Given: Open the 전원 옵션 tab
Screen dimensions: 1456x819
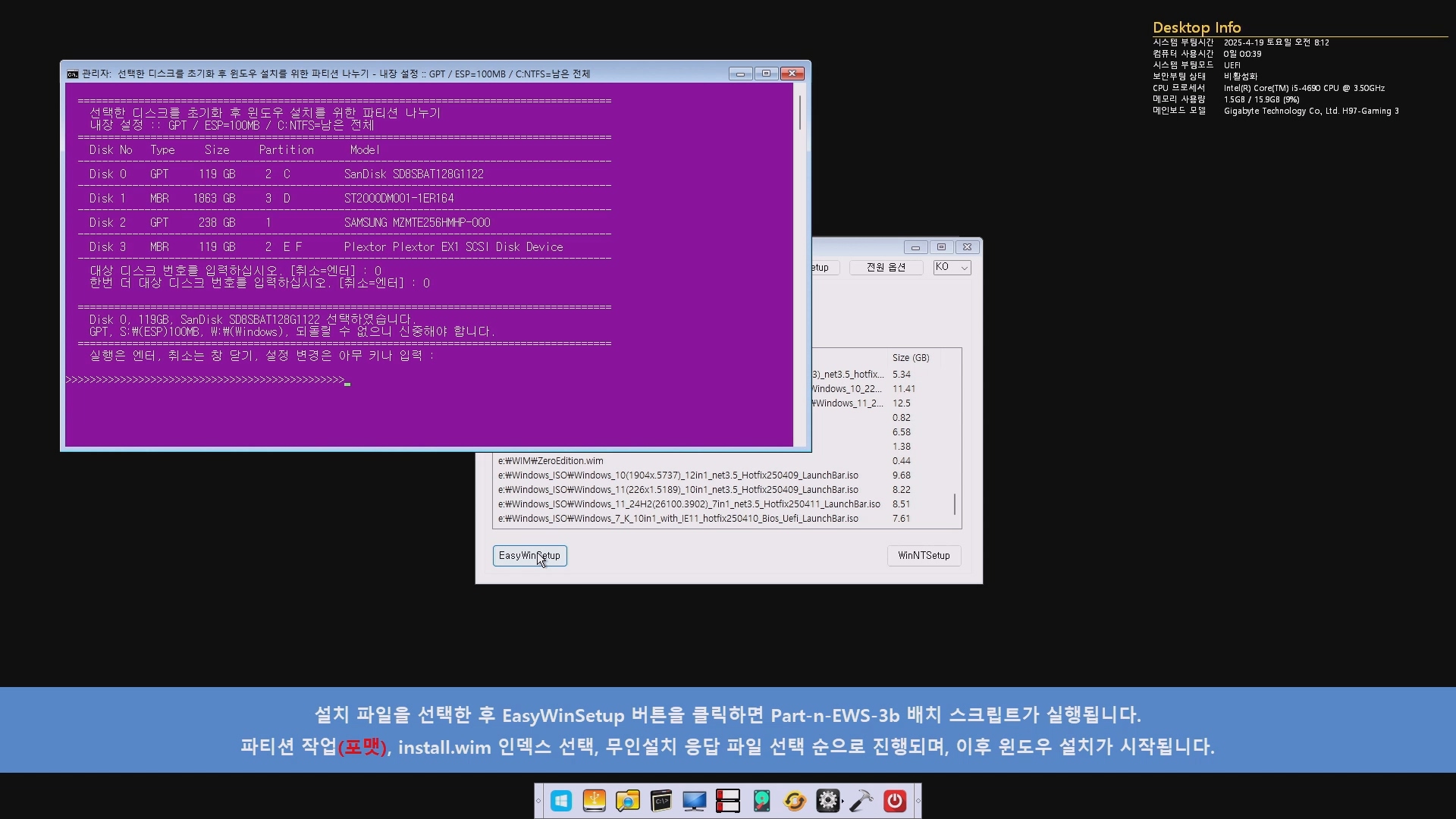Looking at the screenshot, I should pyautogui.click(x=886, y=268).
